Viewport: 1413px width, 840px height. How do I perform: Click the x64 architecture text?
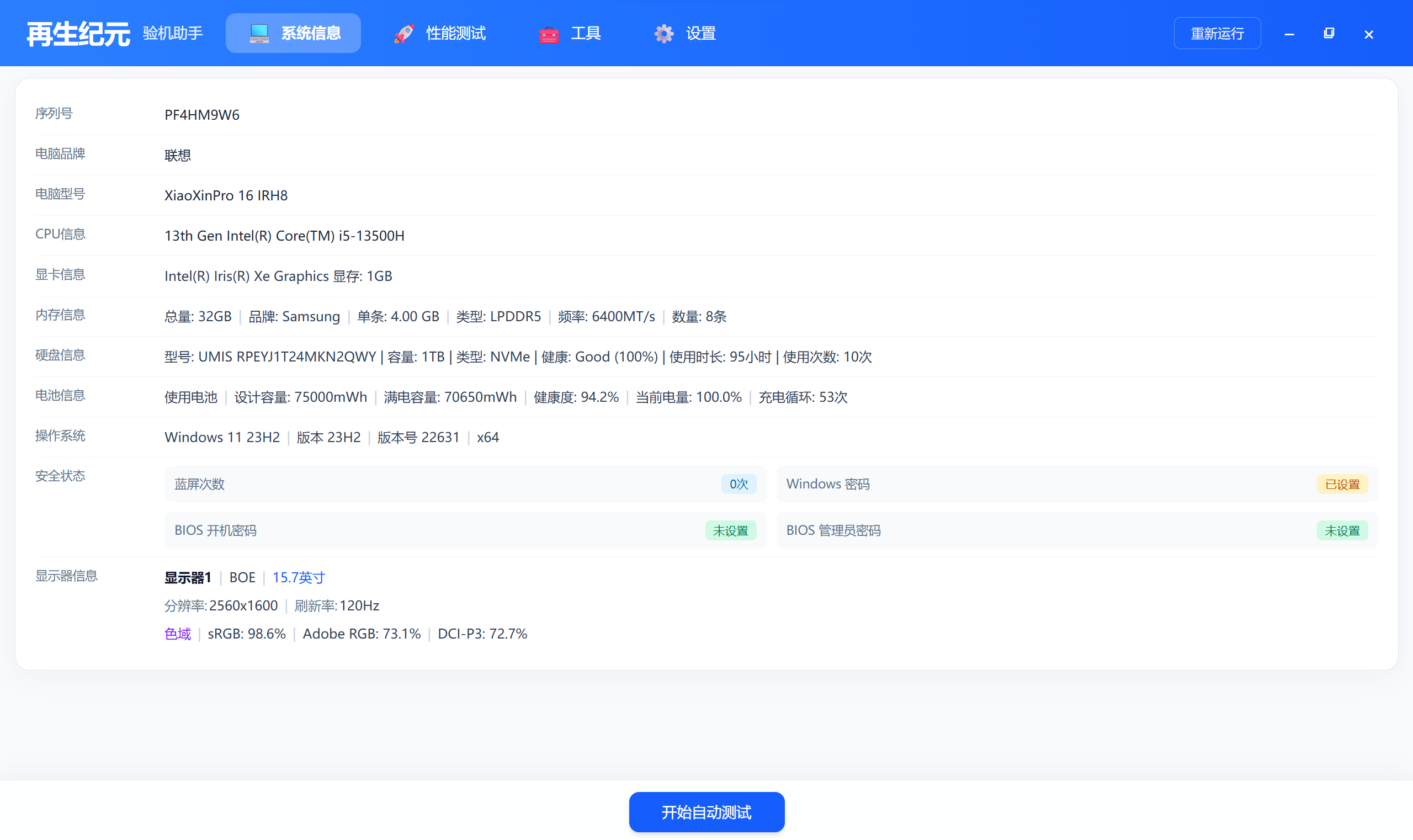tap(487, 437)
